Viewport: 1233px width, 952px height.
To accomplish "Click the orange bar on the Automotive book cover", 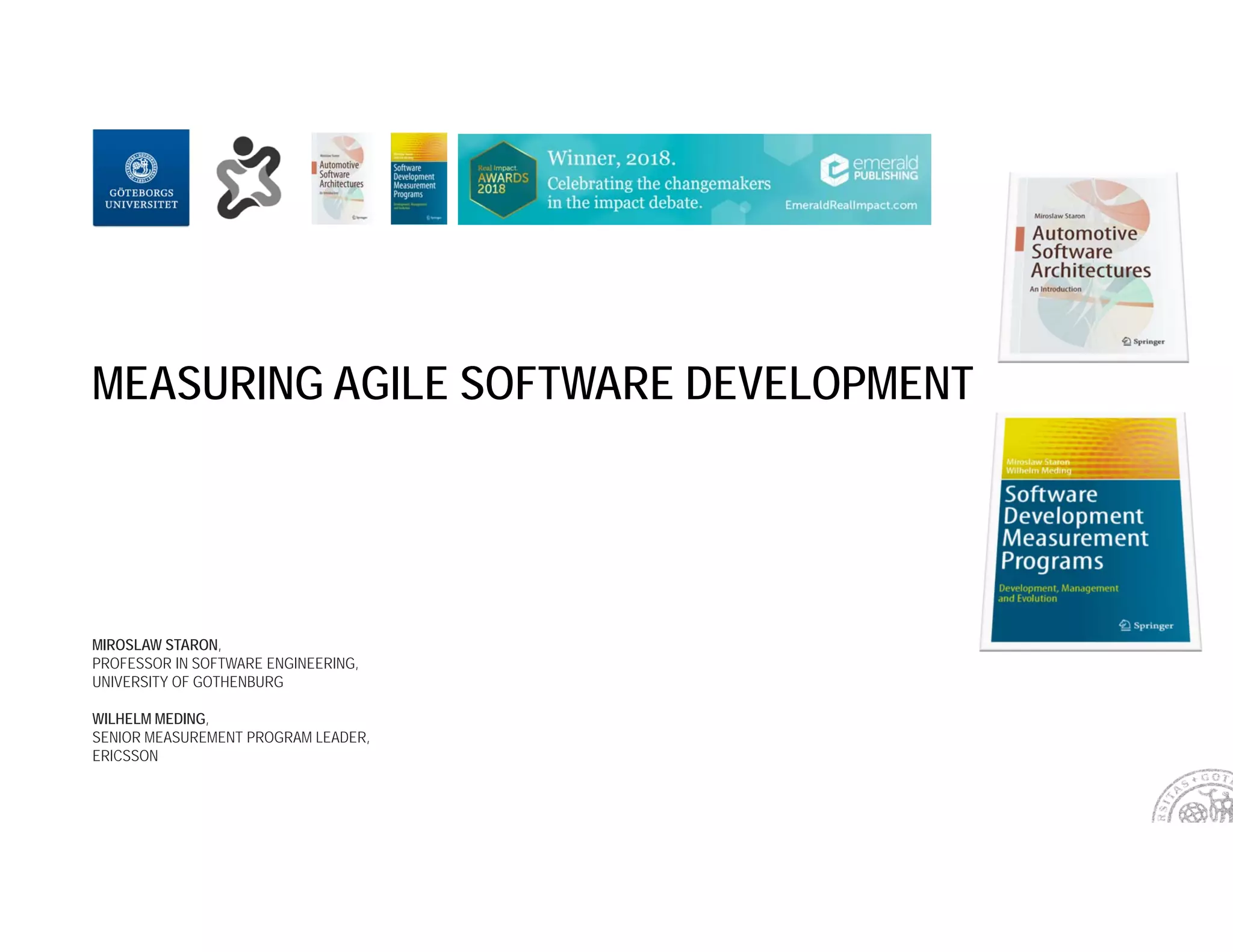I will point(1019,239).
